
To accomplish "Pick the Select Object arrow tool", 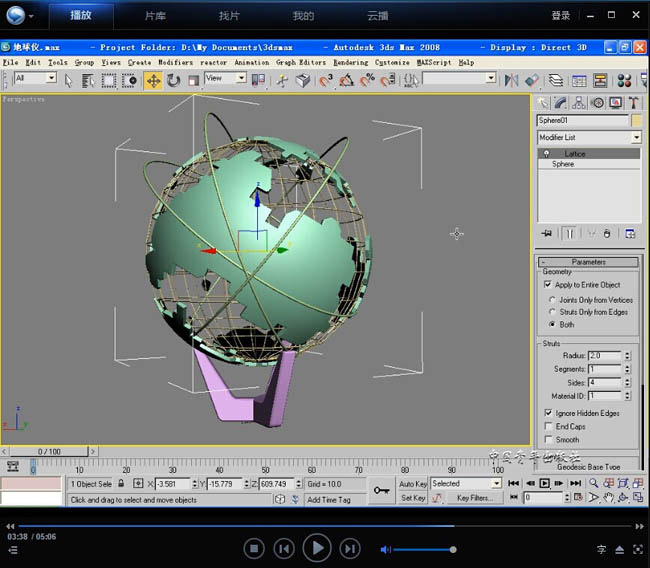I will [68, 80].
